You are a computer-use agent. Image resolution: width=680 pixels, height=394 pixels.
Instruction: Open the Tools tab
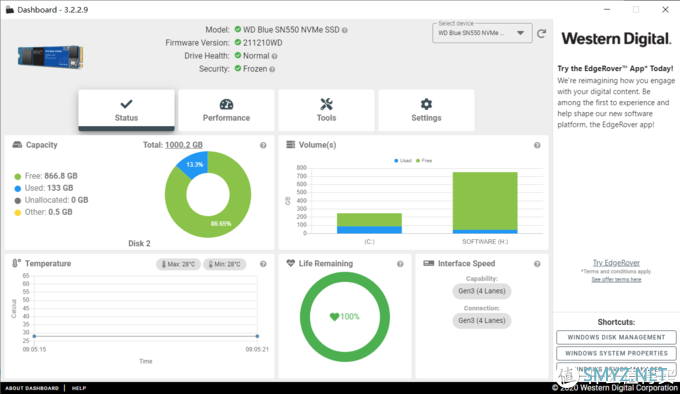(x=326, y=110)
